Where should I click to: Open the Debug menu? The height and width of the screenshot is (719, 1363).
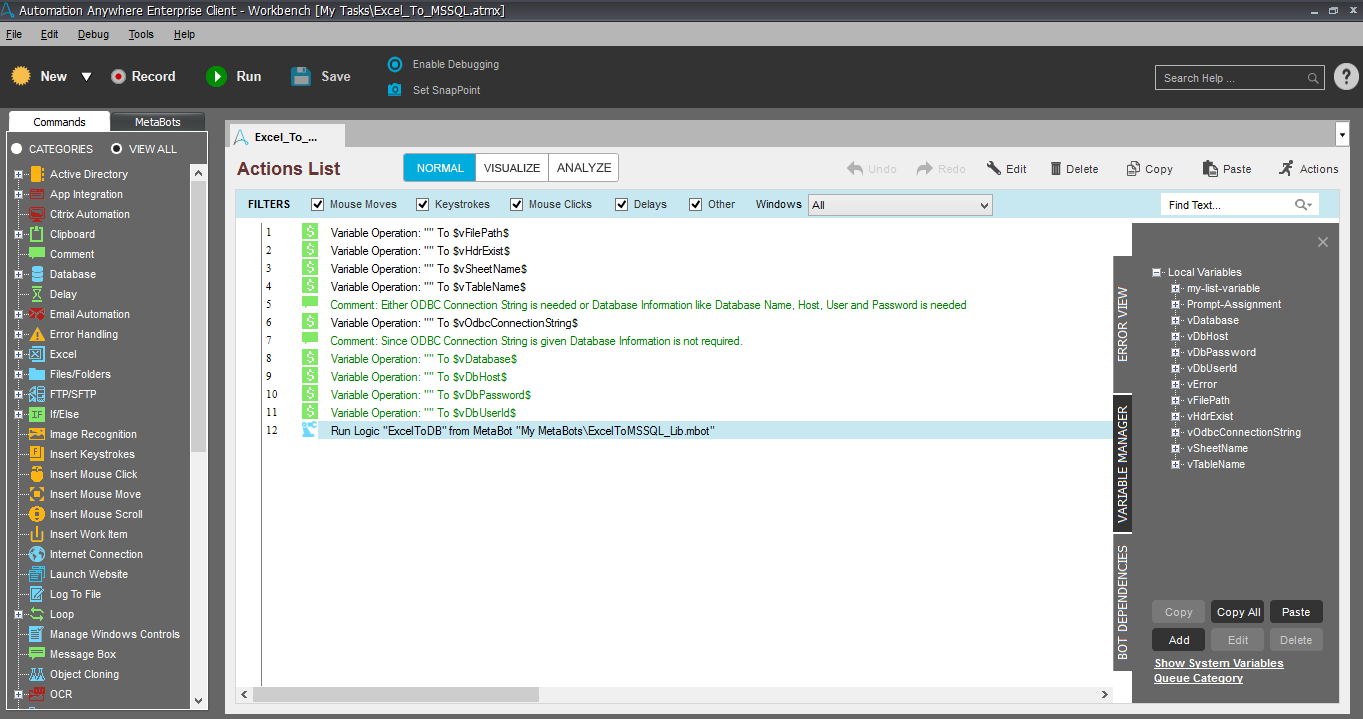[x=94, y=34]
